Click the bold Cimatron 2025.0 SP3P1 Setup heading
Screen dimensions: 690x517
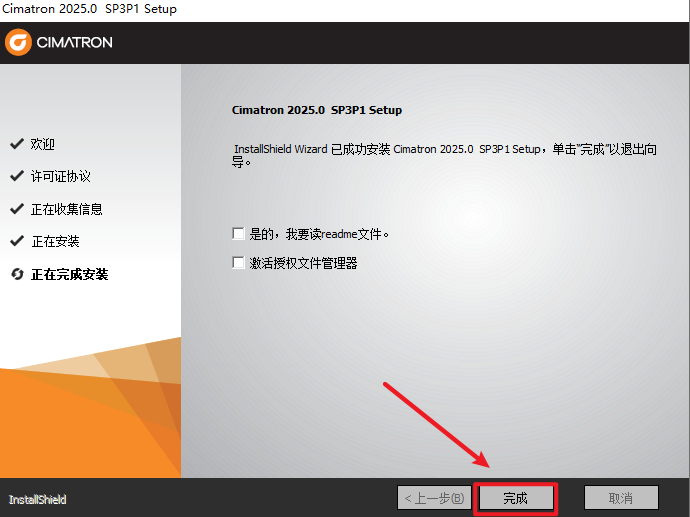(316, 110)
